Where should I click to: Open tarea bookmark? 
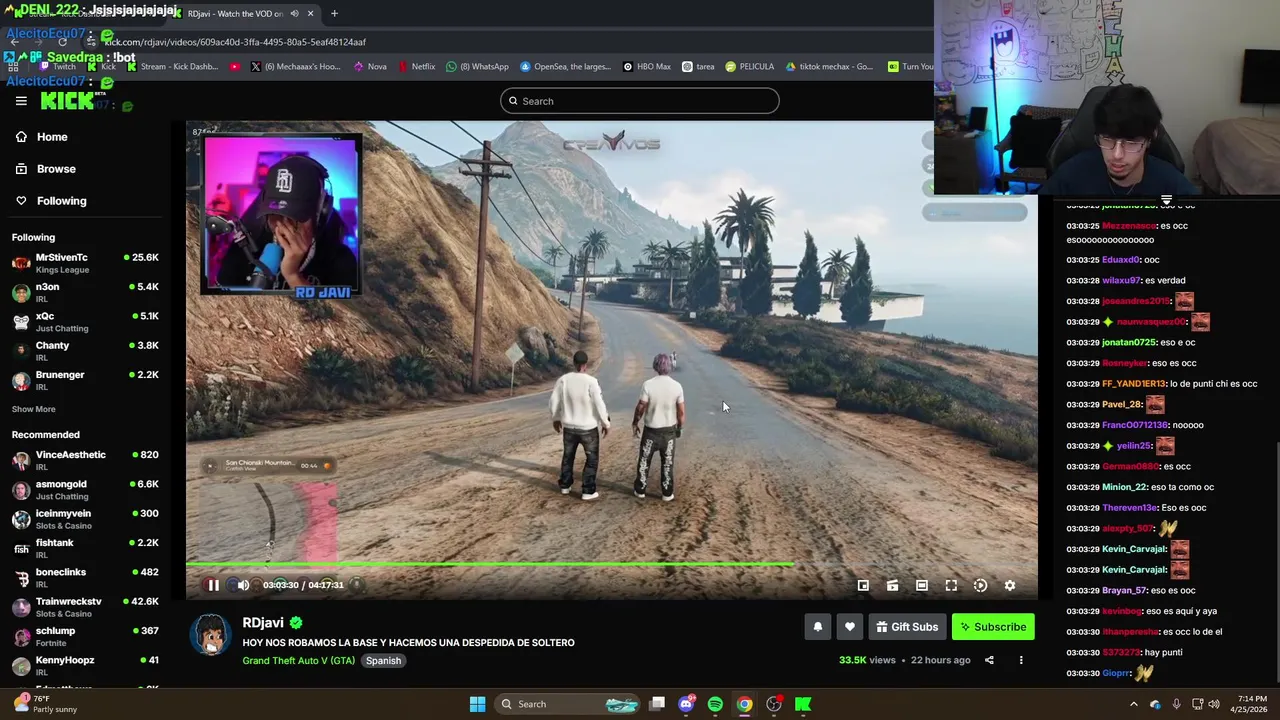point(698,66)
